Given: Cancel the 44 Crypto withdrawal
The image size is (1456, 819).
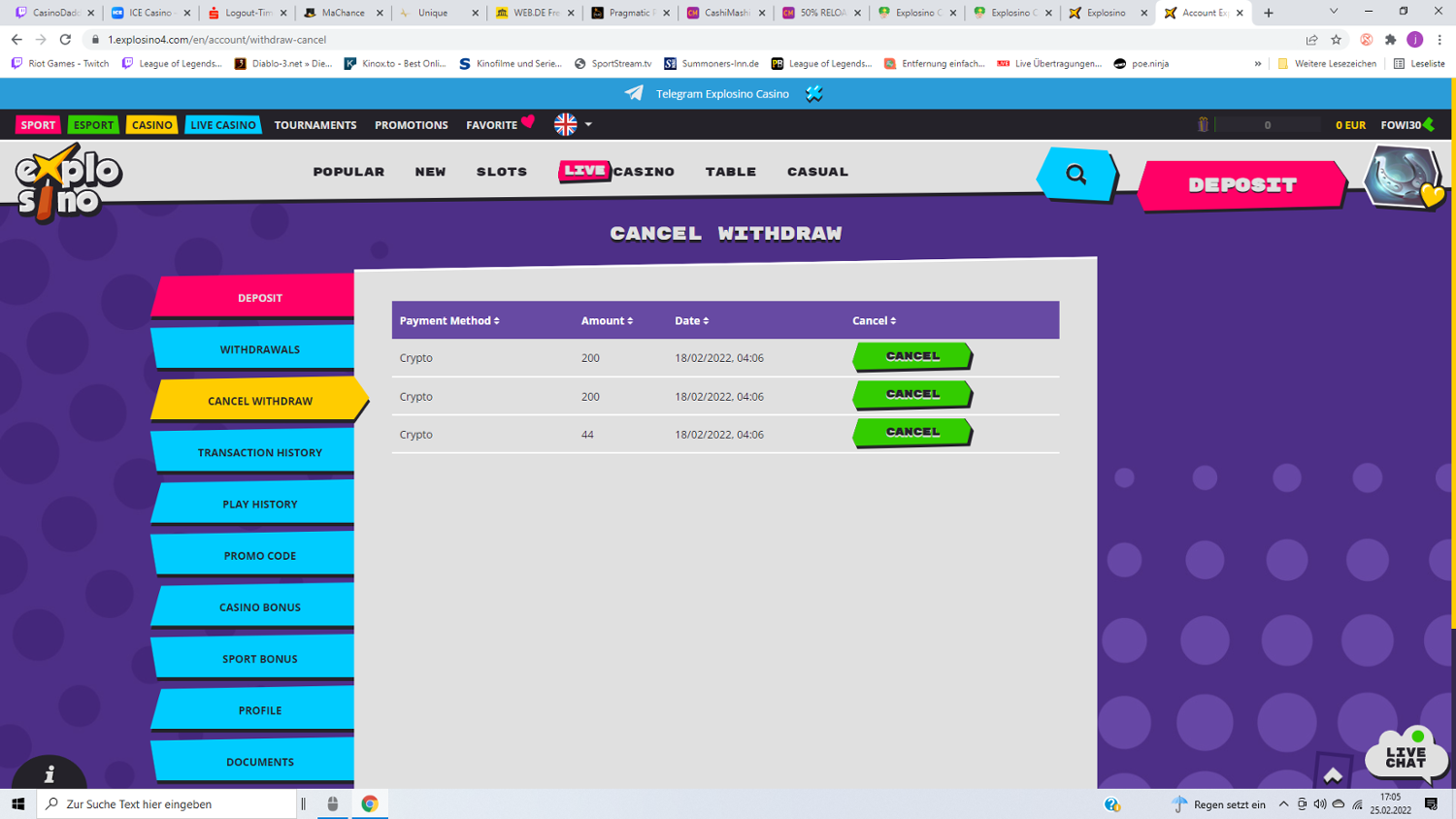Looking at the screenshot, I should 911,433.
